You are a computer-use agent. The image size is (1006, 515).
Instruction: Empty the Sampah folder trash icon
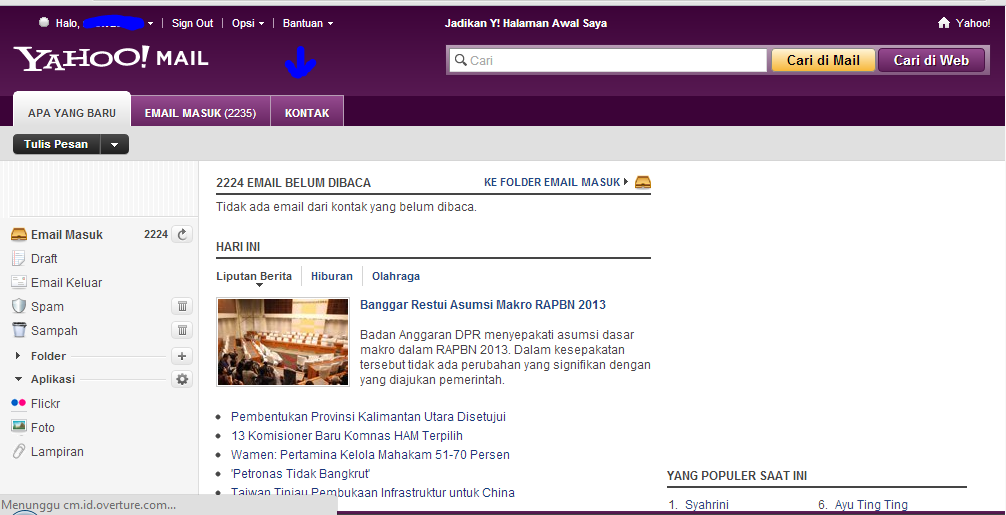click(x=182, y=330)
